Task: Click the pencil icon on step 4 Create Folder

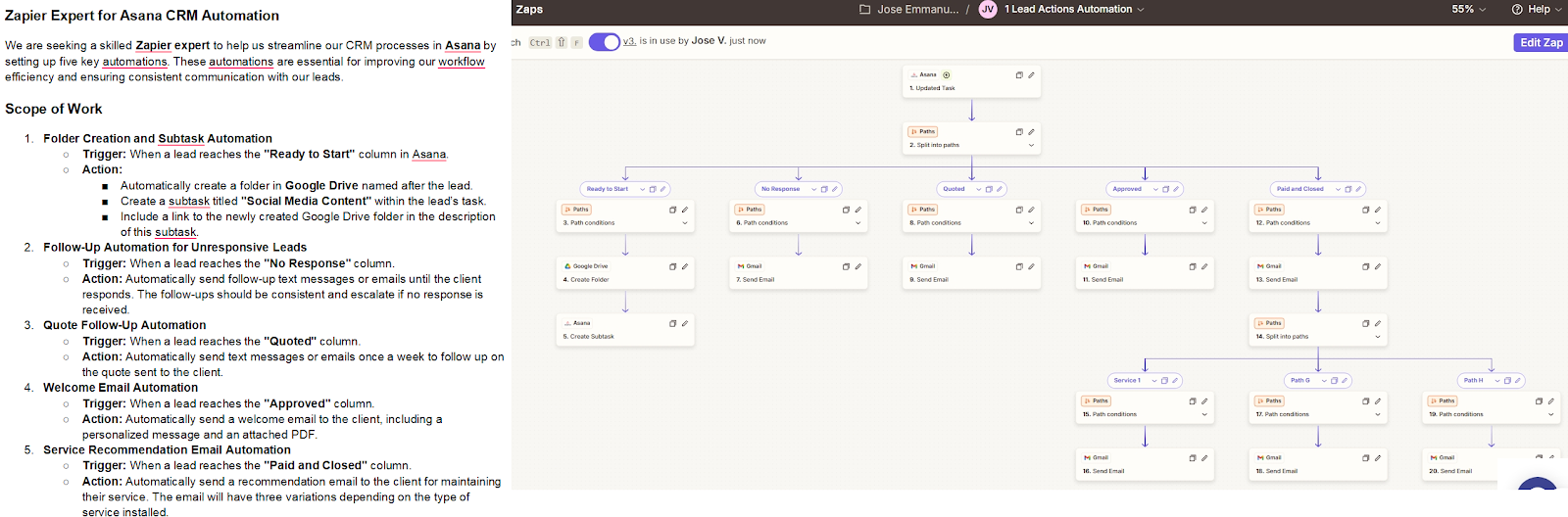Action: [x=685, y=266]
